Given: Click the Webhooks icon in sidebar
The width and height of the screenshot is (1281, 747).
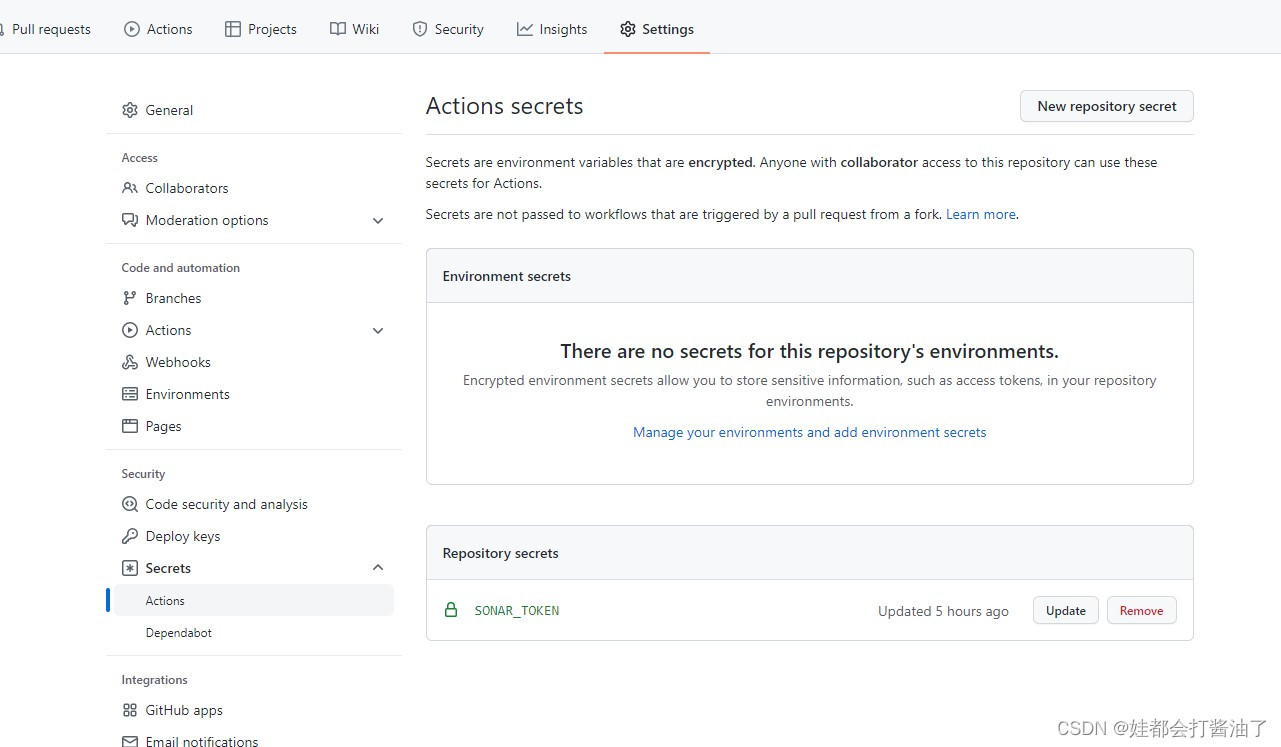Looking at the screenshot, I should pyautogui.click(x=130, y=362).
